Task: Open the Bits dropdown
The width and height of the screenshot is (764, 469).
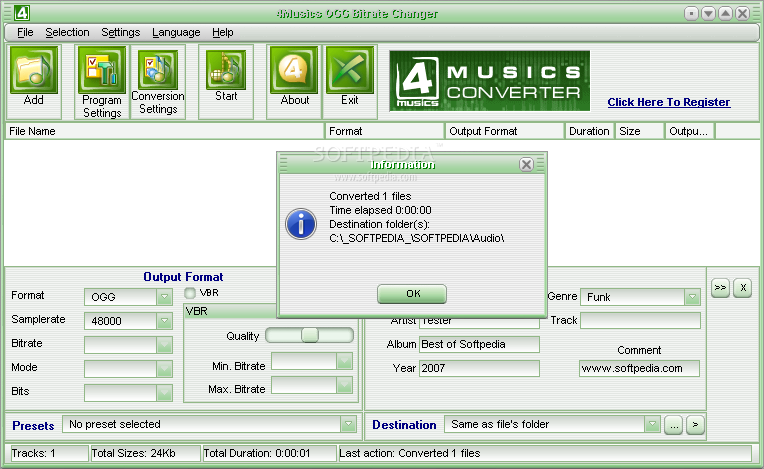Action: tap(164, 393)
